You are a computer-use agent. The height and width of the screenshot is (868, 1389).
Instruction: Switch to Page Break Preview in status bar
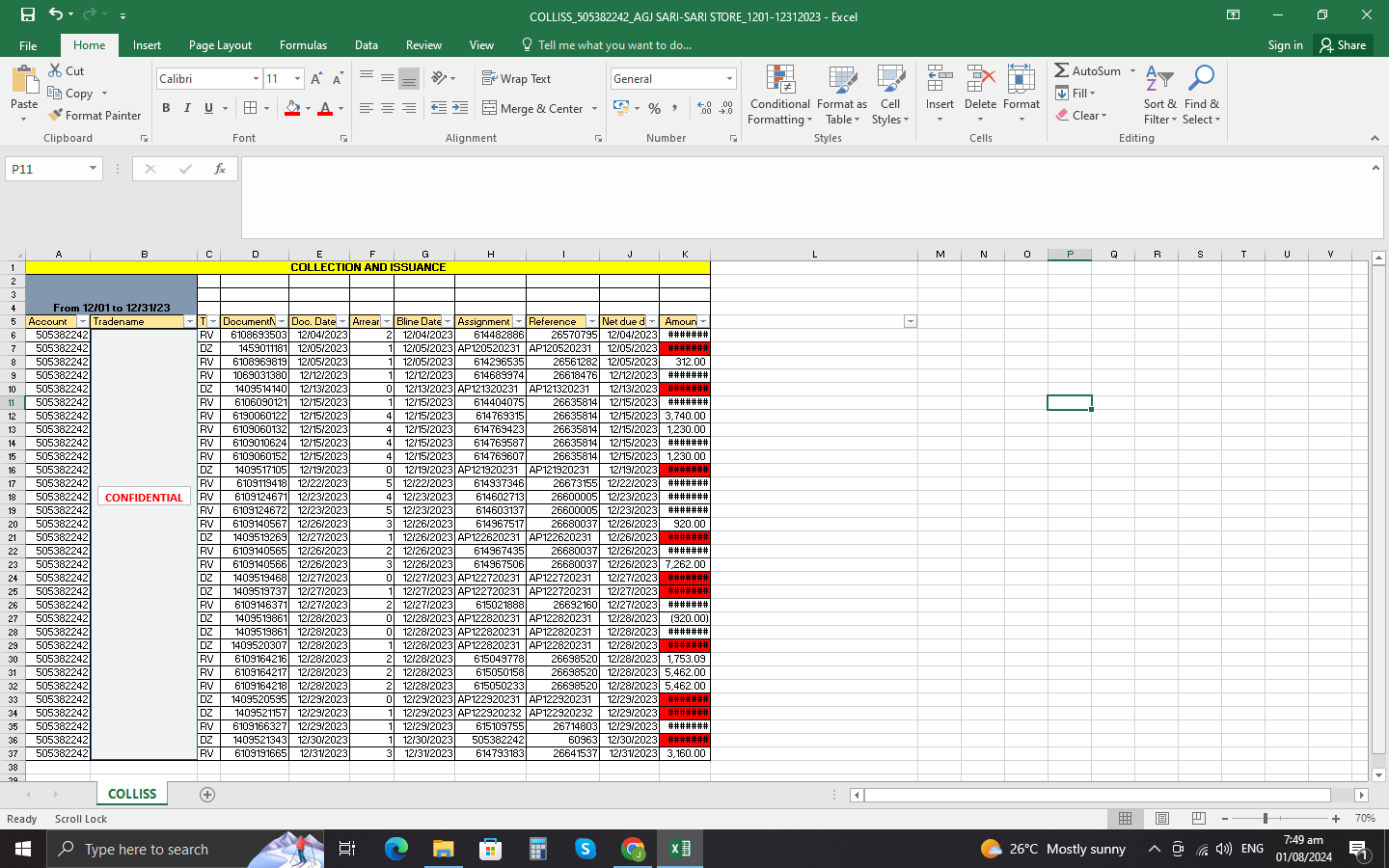[1199, 819]
